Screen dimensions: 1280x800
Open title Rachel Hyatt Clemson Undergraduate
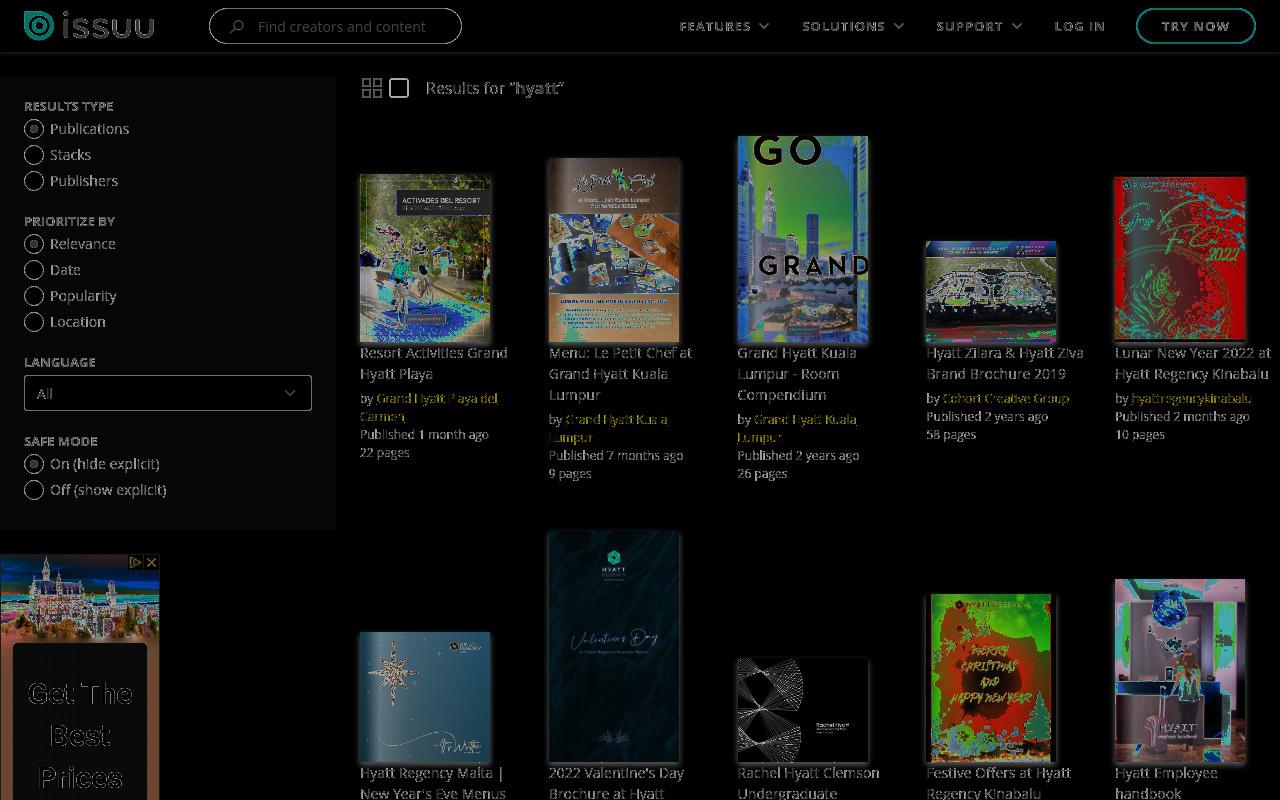[x=808, y=783]
